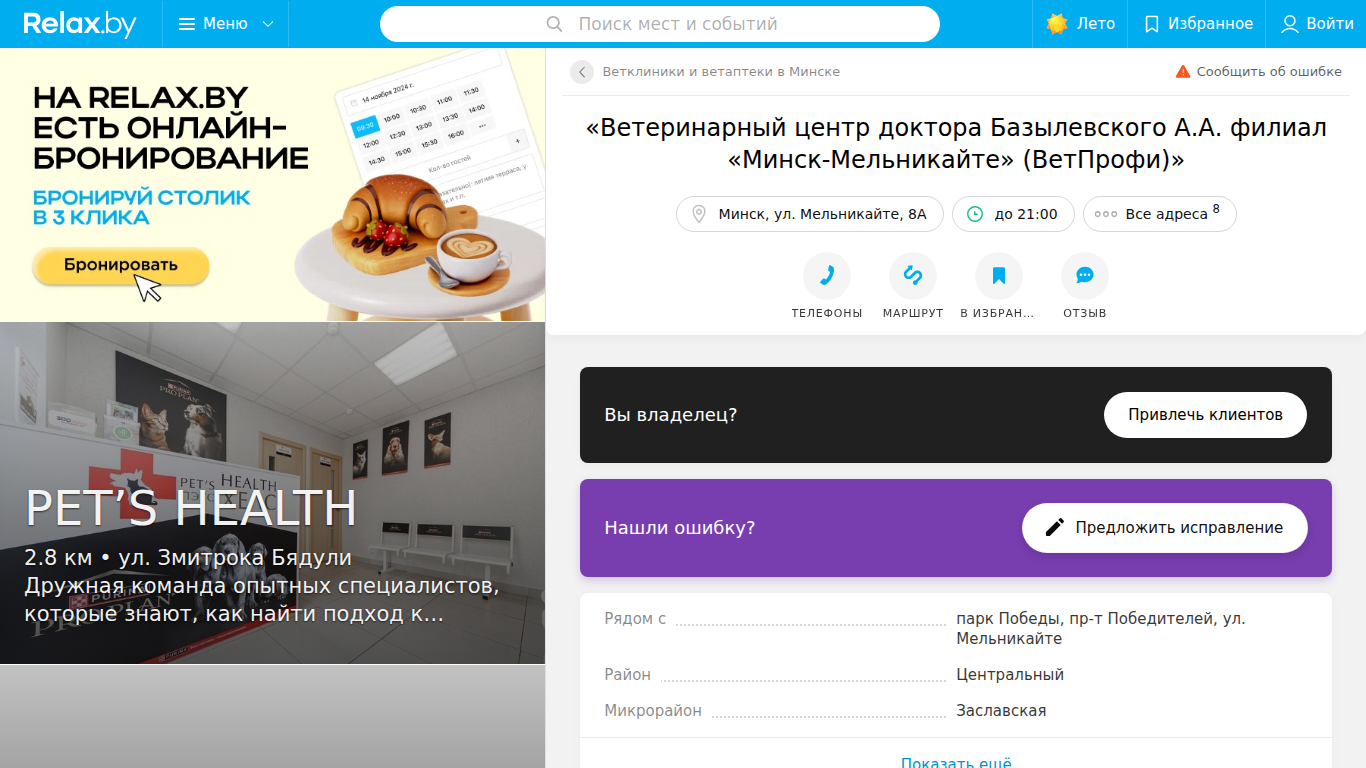Click the warning triangle icon

coord(1183,72)
